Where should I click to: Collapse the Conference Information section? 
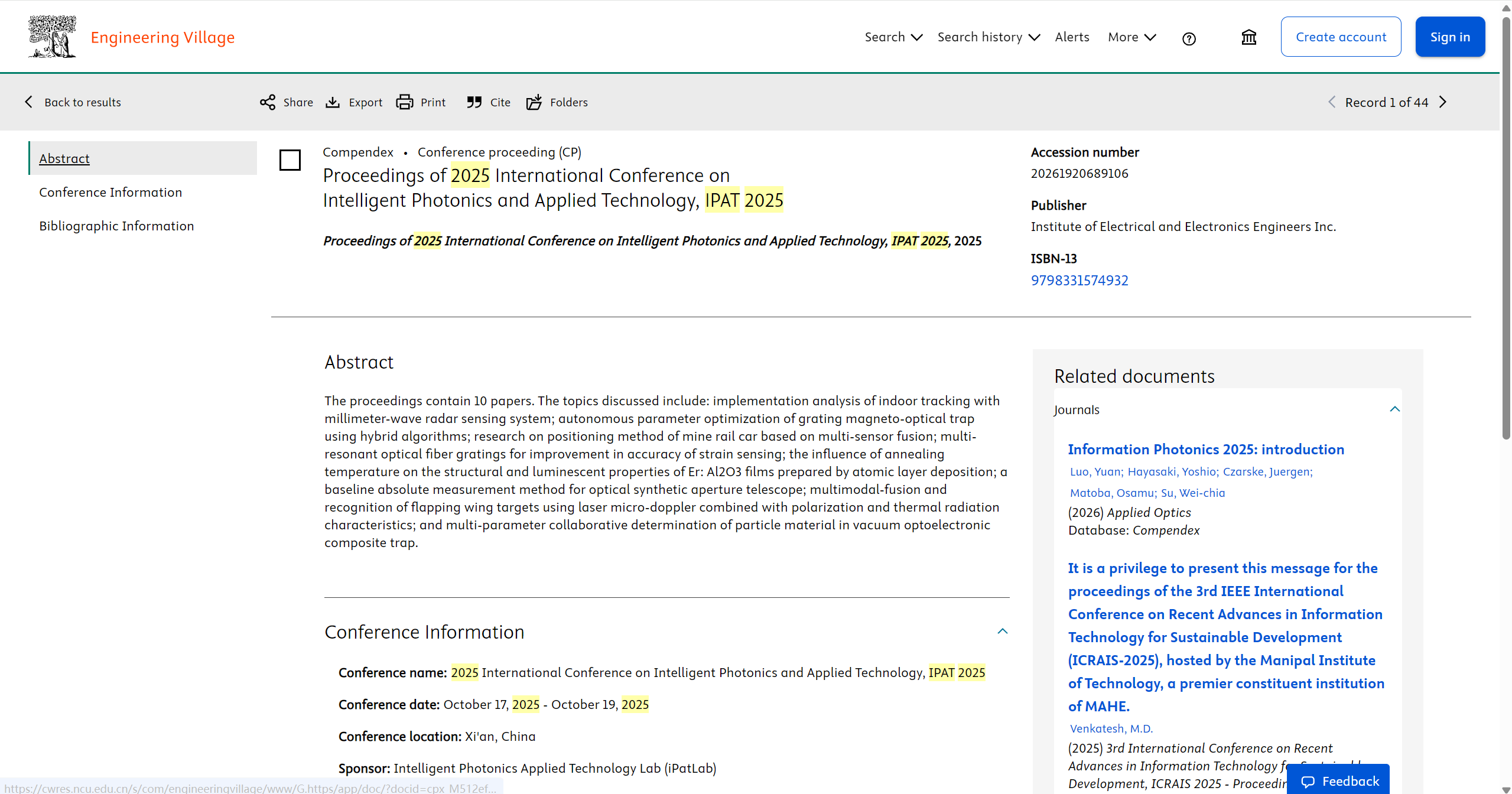pos(1003,632)
